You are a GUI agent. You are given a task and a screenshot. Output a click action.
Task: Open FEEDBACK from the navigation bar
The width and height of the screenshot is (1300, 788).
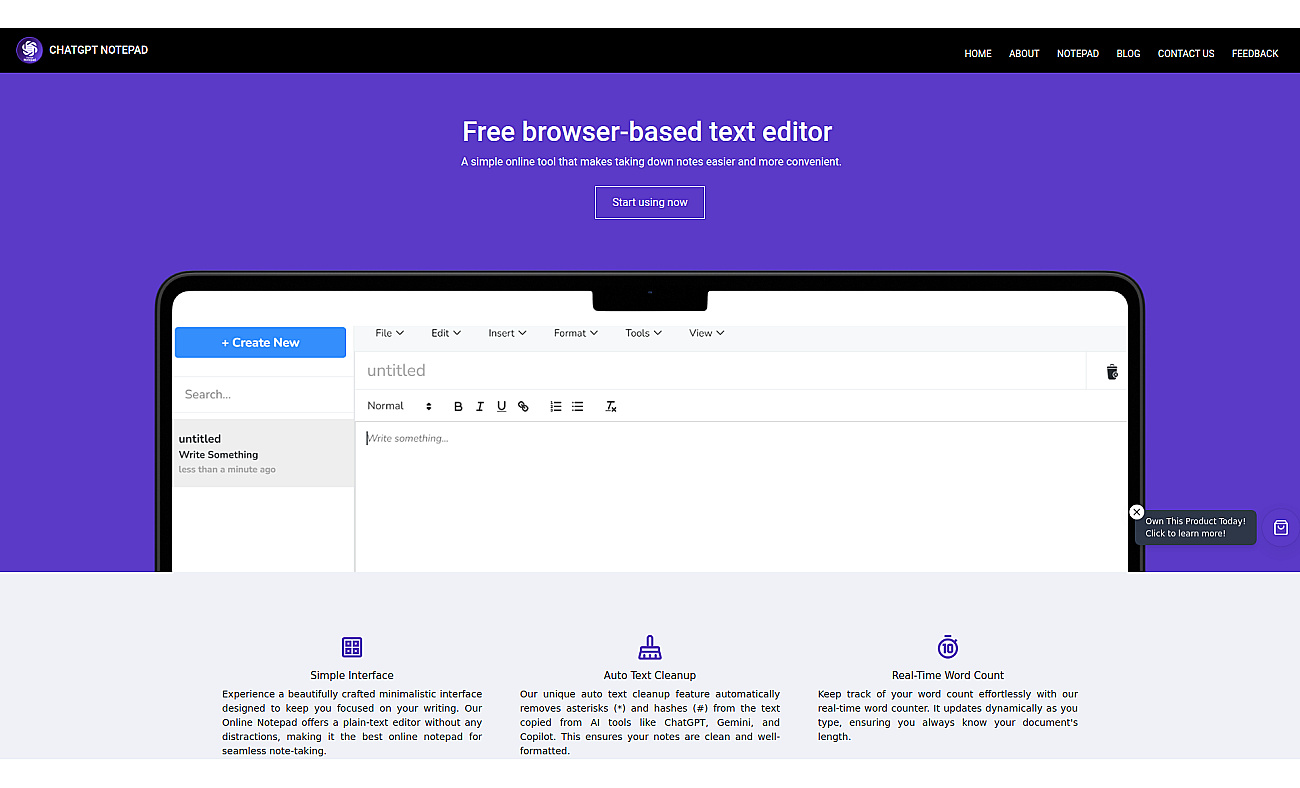click(1255, 54)
